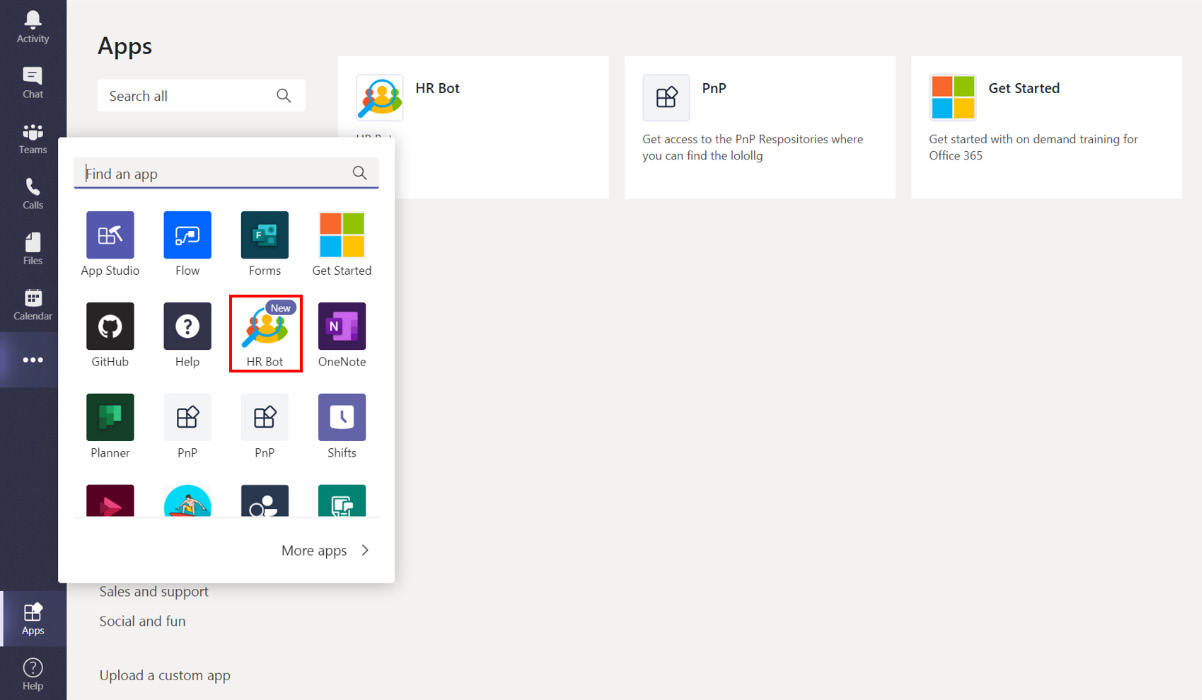Open Help in the left rail
1202x700 pixels.
coord(33,674)
